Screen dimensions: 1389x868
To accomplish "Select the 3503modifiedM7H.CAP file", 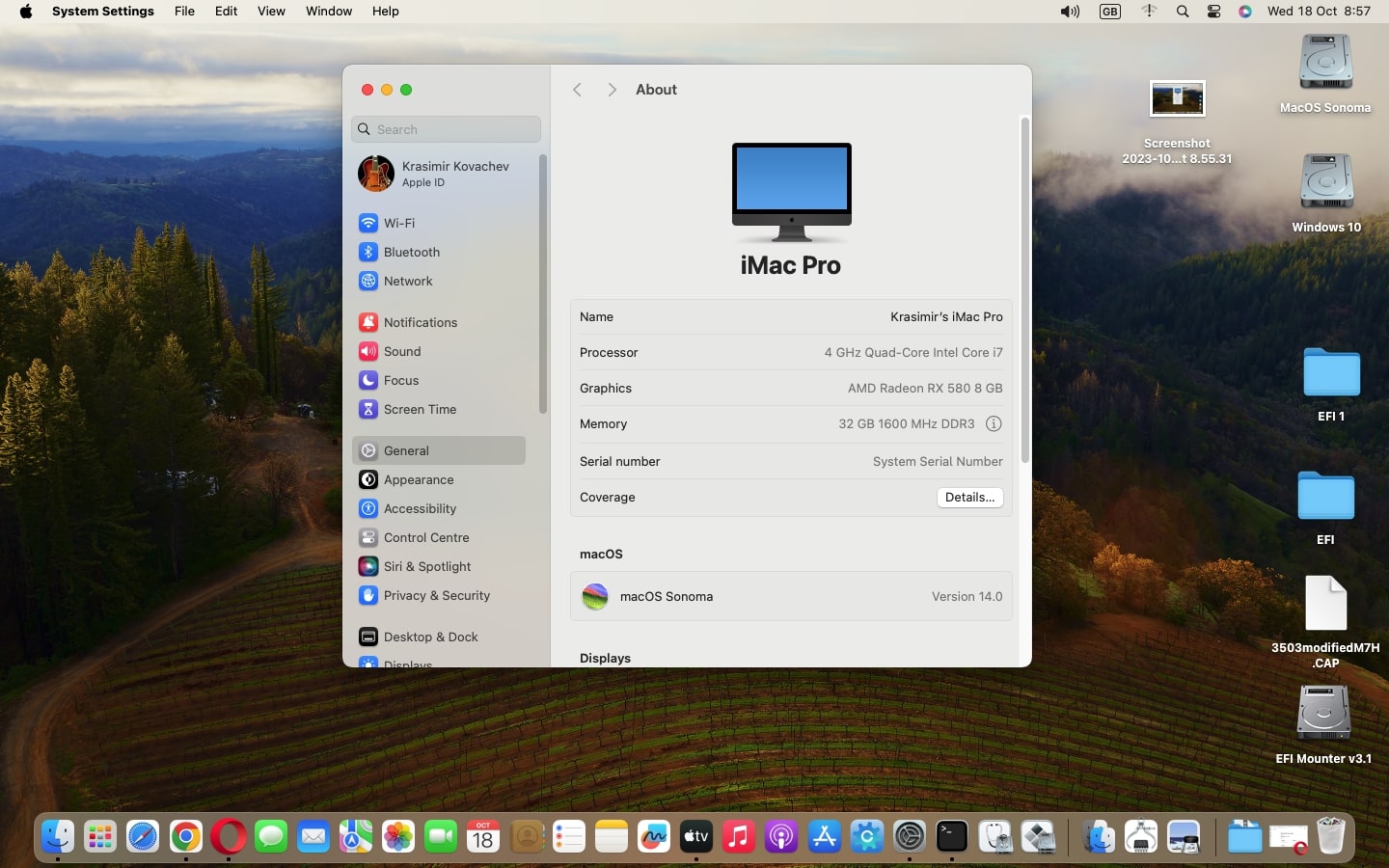I will (x=1325, y=603).
